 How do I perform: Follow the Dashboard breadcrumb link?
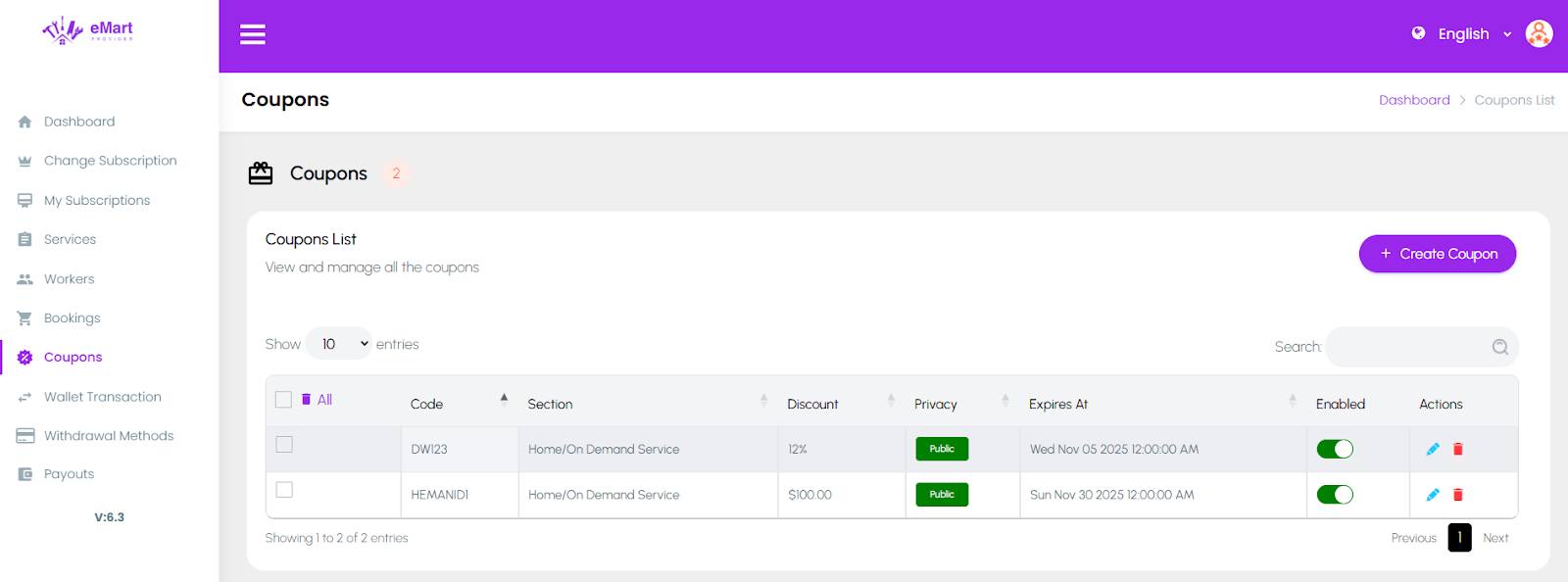point(1413,100)
